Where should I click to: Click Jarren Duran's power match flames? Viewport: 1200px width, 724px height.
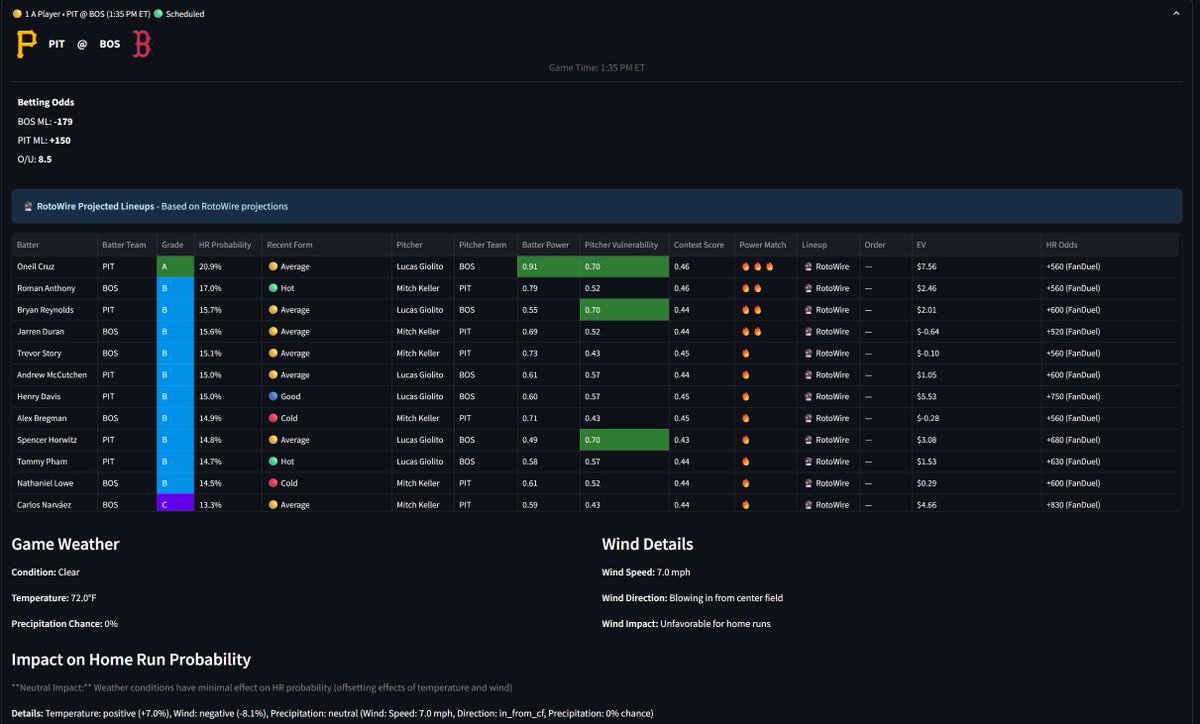pos(751,332)
